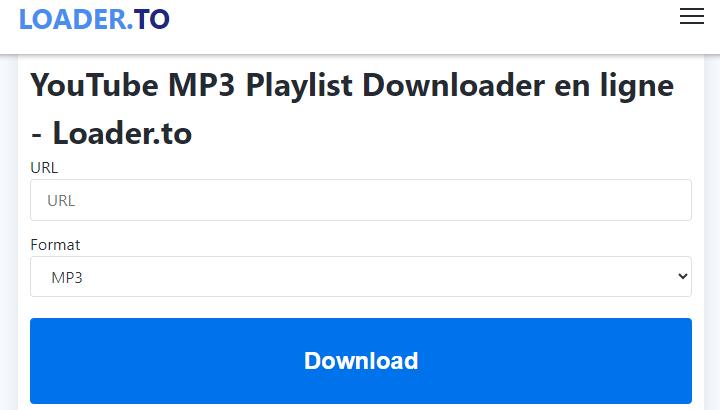The height and width of the screenshot is (410, 720).
Task: Click the middle of the Format select box
Action: click(x=361, y=276)
